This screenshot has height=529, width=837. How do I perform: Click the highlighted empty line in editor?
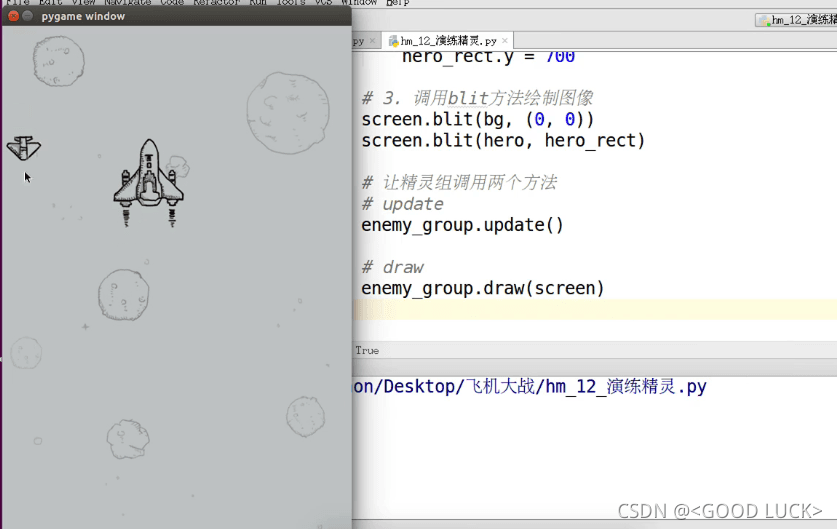(x=595, y=310)
